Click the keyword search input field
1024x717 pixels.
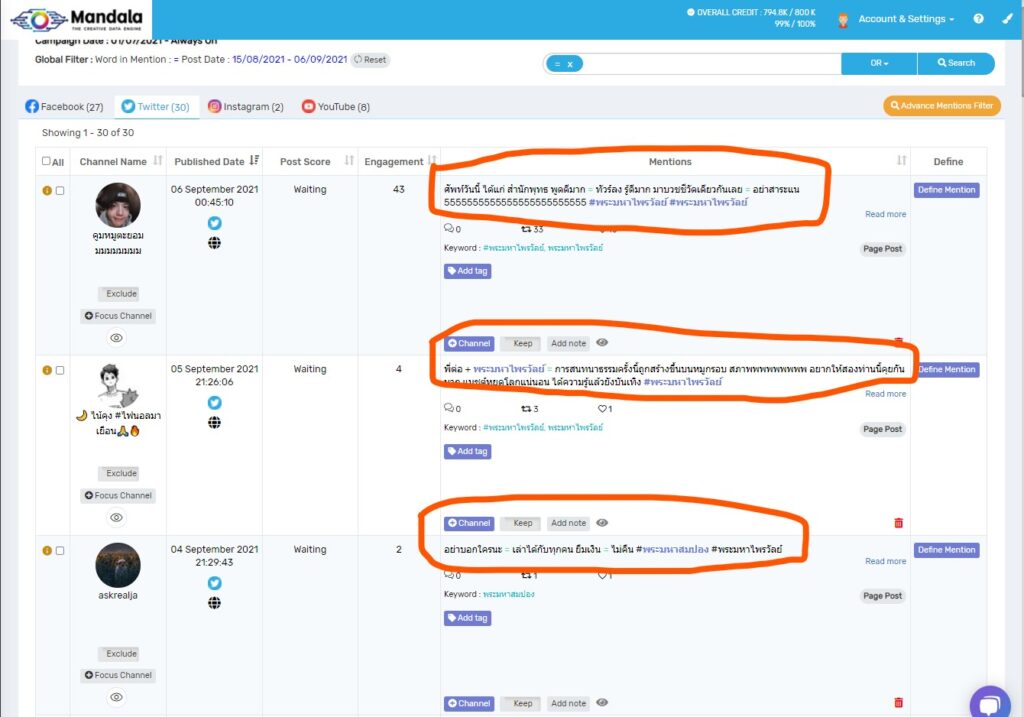coord(710,63)
